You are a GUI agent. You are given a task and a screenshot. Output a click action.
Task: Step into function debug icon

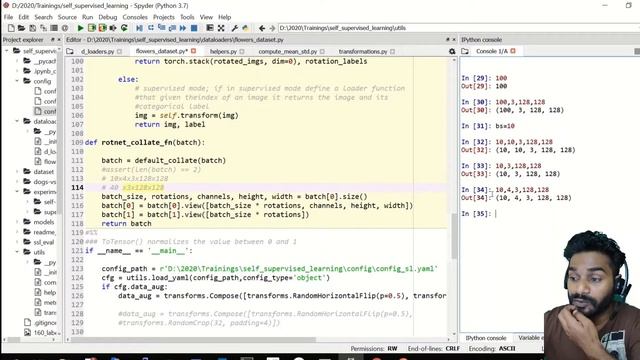pos(162,28)
